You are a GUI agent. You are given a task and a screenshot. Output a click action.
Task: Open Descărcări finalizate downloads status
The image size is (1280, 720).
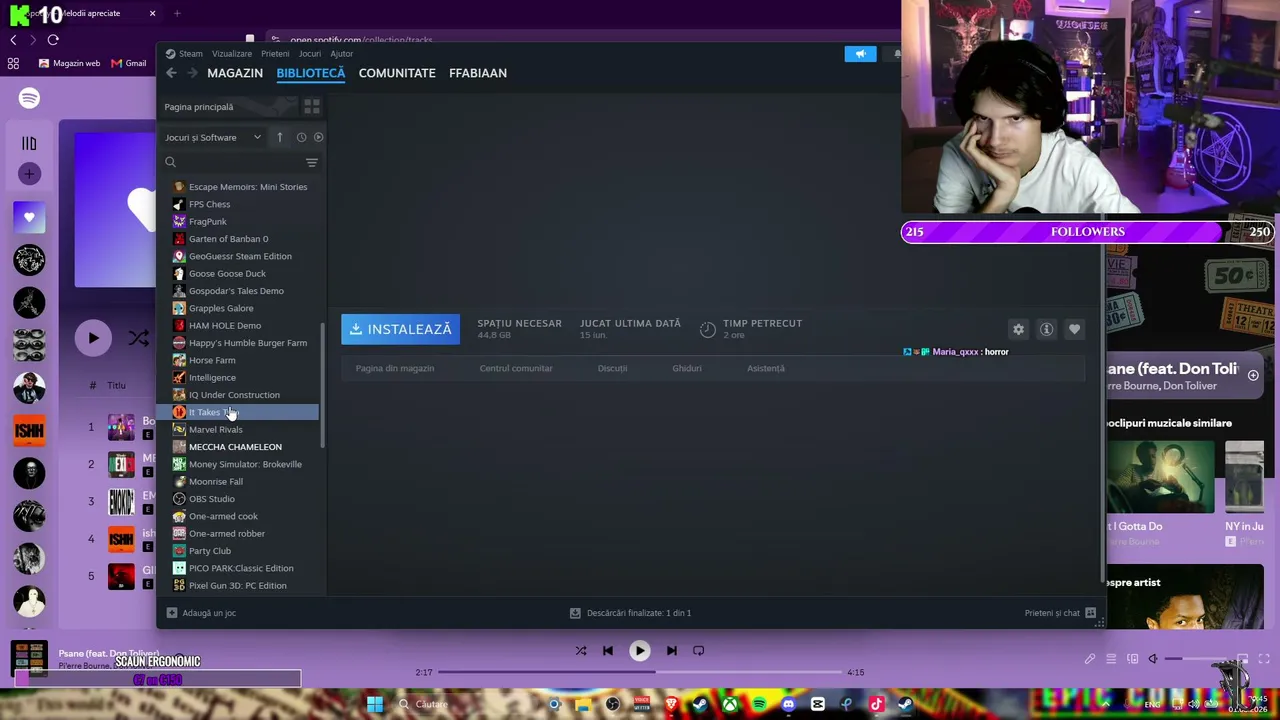(630, 613)
